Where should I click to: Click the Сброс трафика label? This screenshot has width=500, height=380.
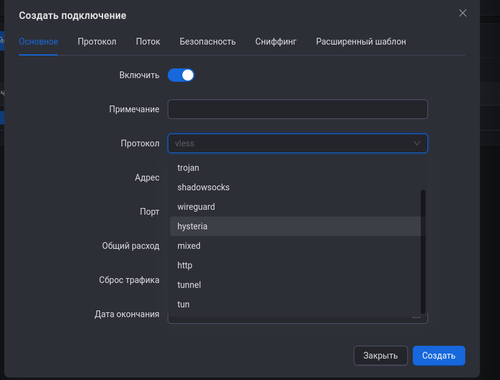129,280
